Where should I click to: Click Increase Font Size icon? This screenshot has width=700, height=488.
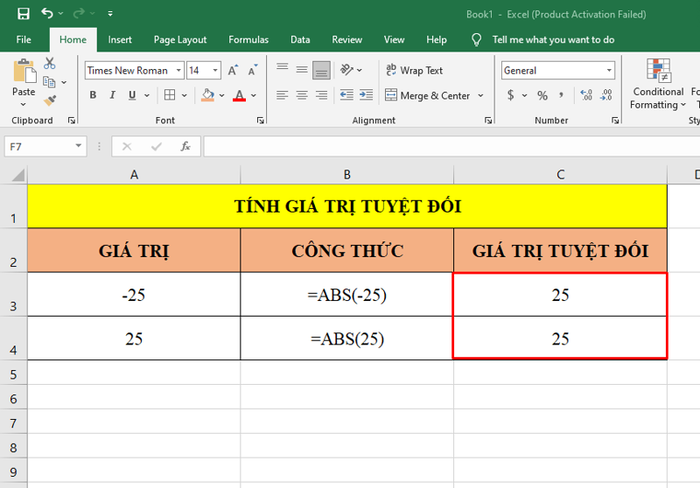(233, 70)
